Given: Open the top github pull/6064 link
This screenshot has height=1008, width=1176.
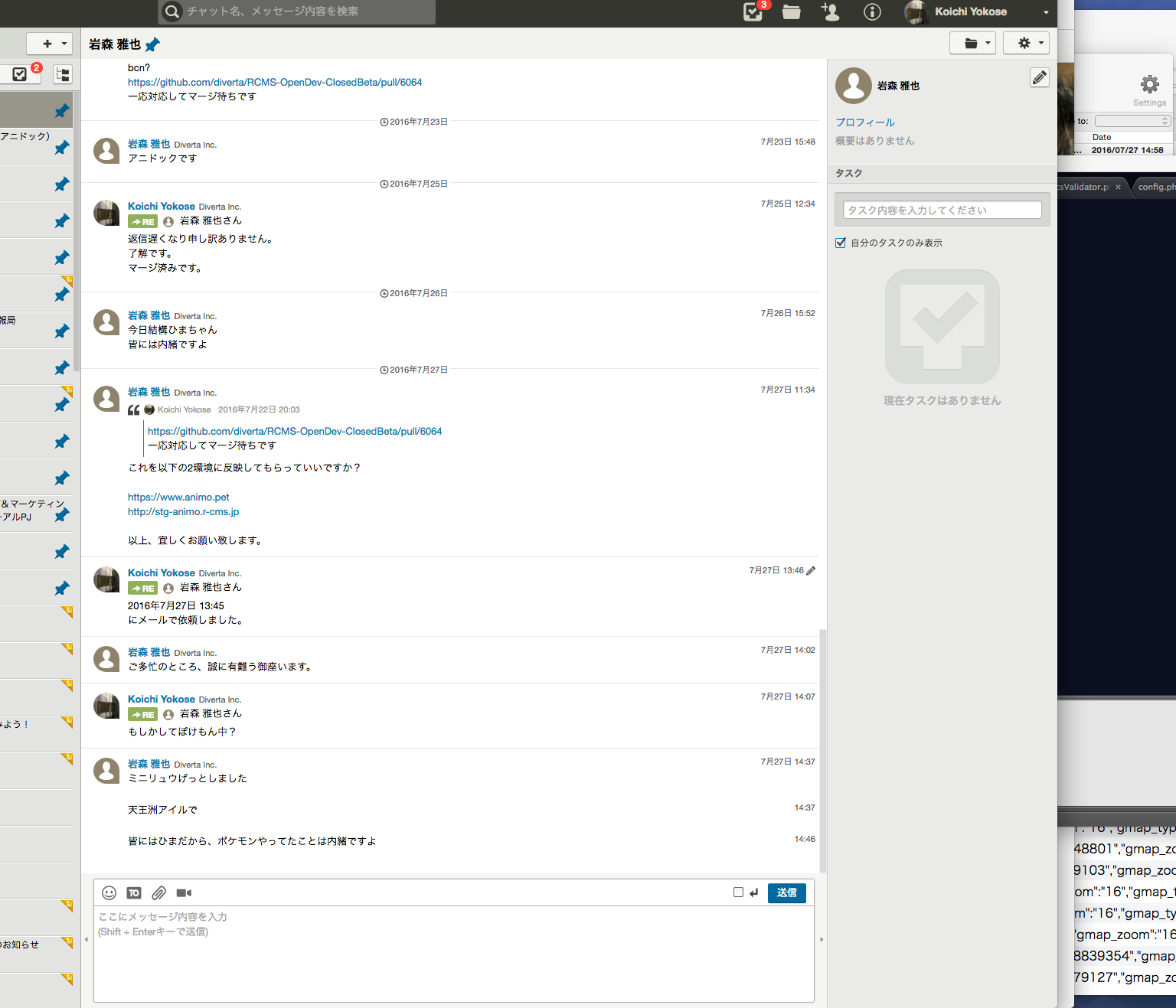Looking at the screenshot, I should pos(275,82).
